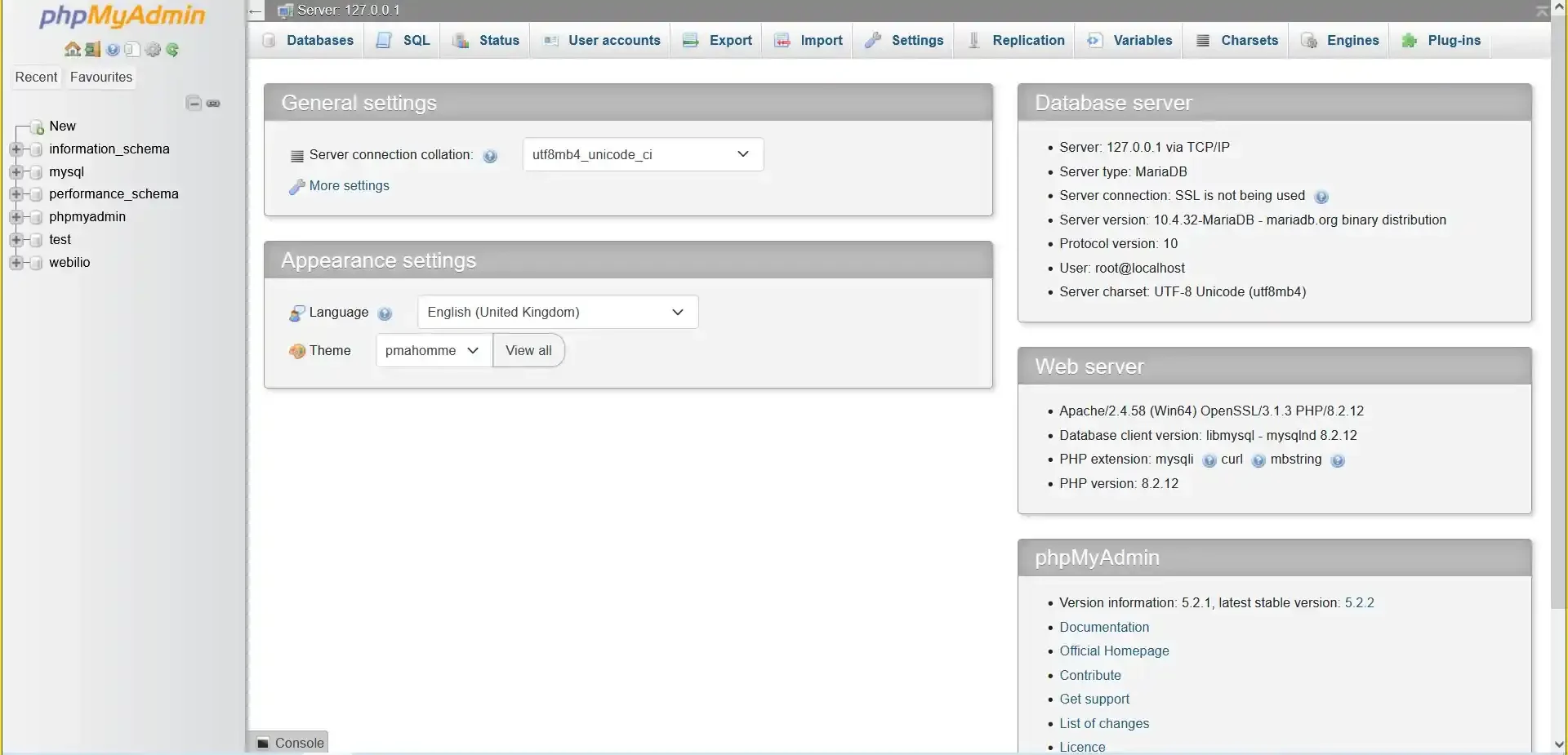Image resolution: width=1568 pixels, height=755 pixels.
Task: Click the mysql database icon
Action: [36, 172]
